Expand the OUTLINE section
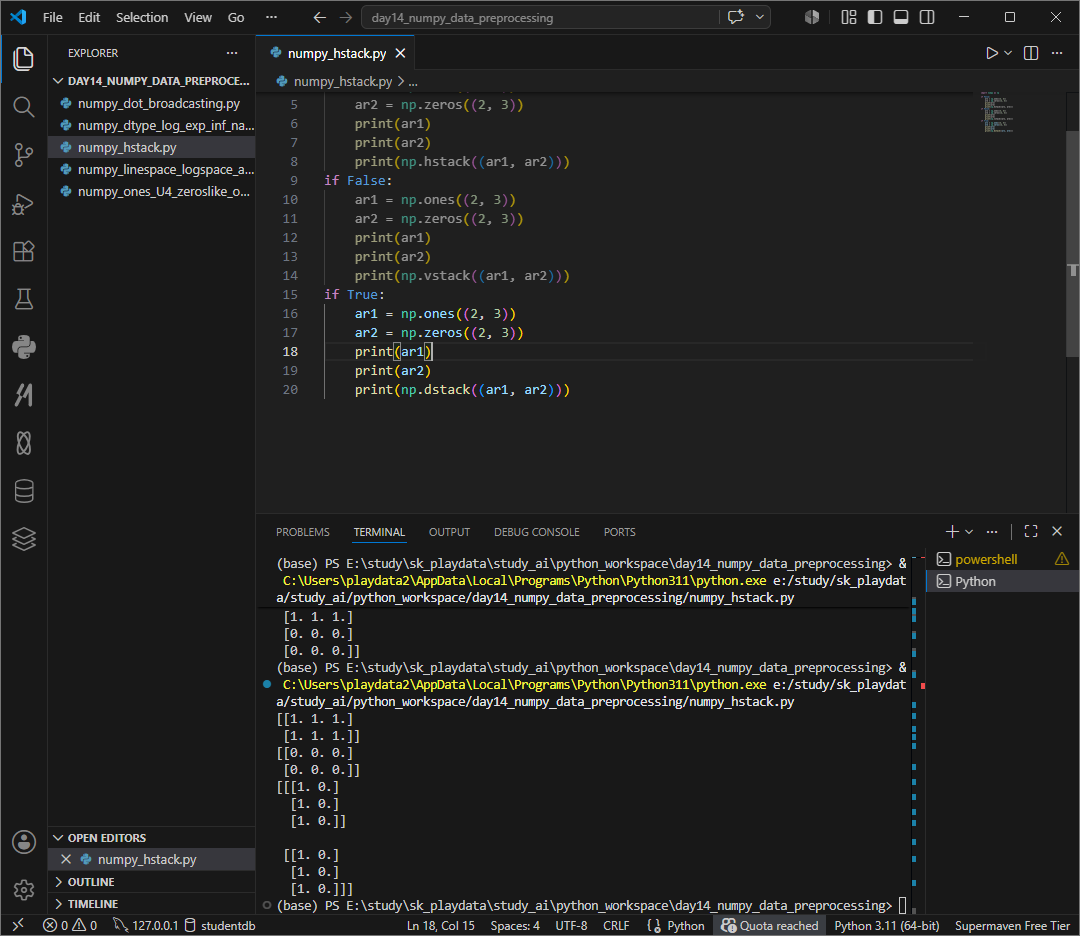Screen dimensions: 1080x936 (x=152, y=882)
